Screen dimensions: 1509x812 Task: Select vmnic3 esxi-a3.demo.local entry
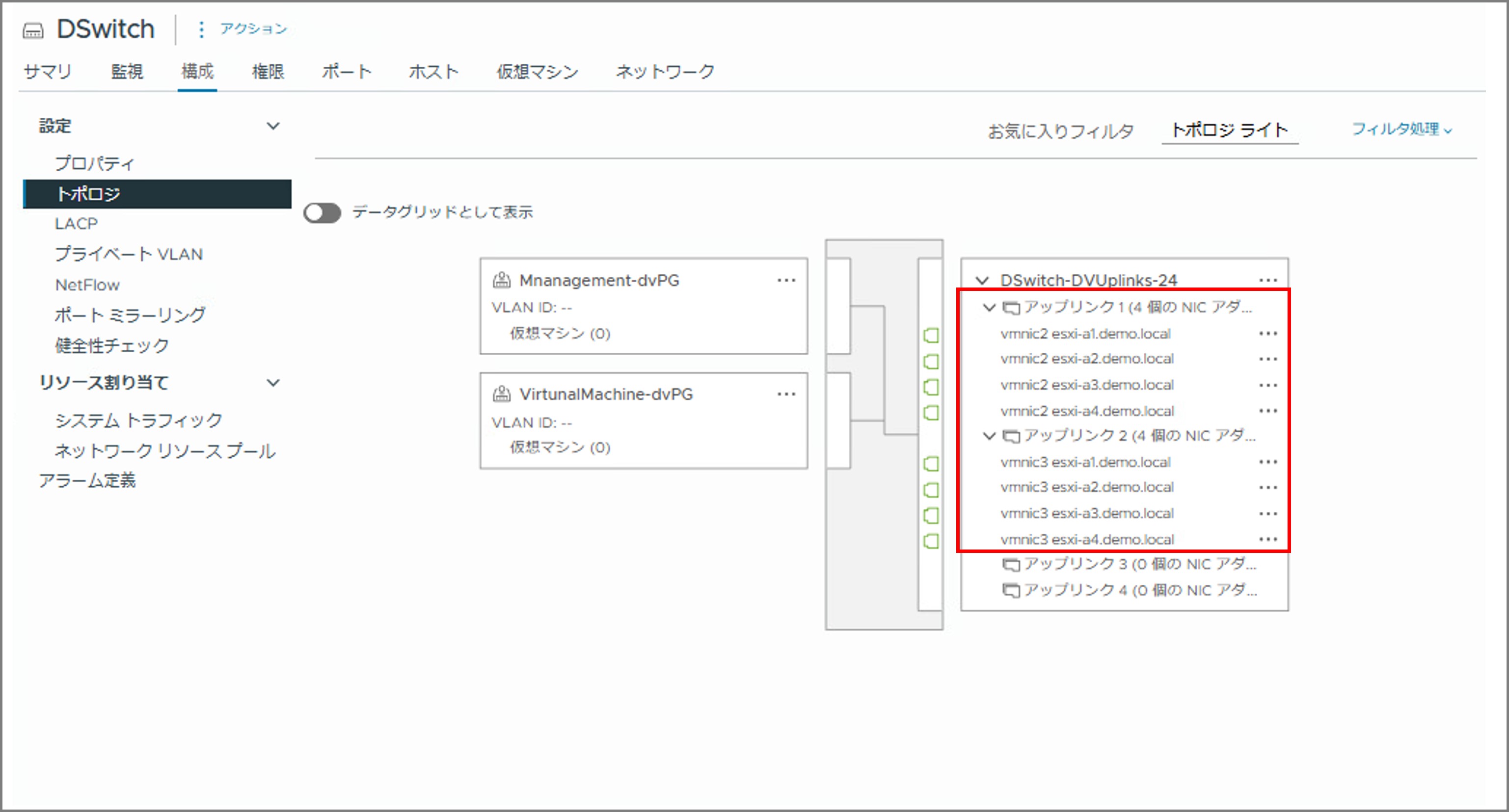[1087, 513]
